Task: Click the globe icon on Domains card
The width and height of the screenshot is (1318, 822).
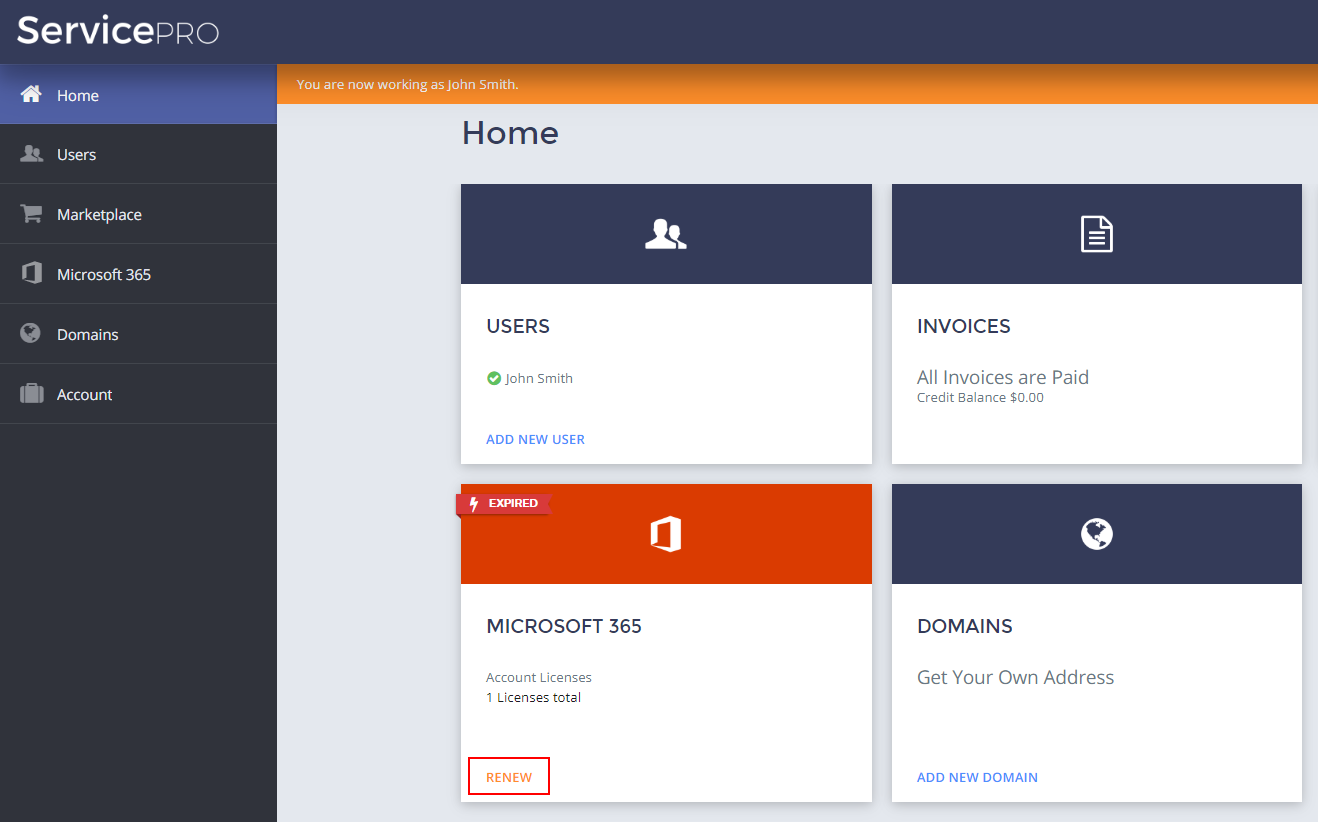Action: click(x=1096, y=535)
